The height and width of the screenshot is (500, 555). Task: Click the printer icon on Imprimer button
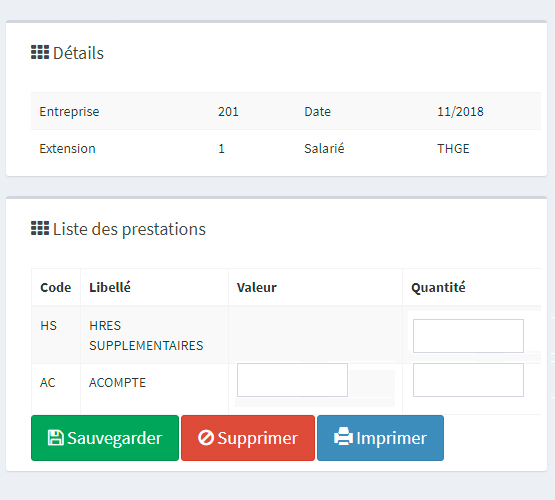pyautogui.click(x=343, y=437)
